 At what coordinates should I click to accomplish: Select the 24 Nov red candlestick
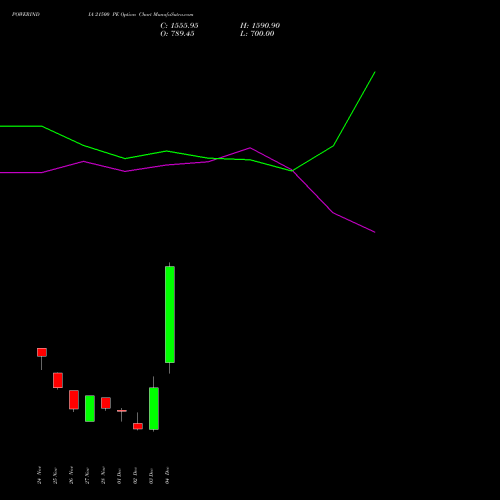pyautogui.click(x=42, y=352)
